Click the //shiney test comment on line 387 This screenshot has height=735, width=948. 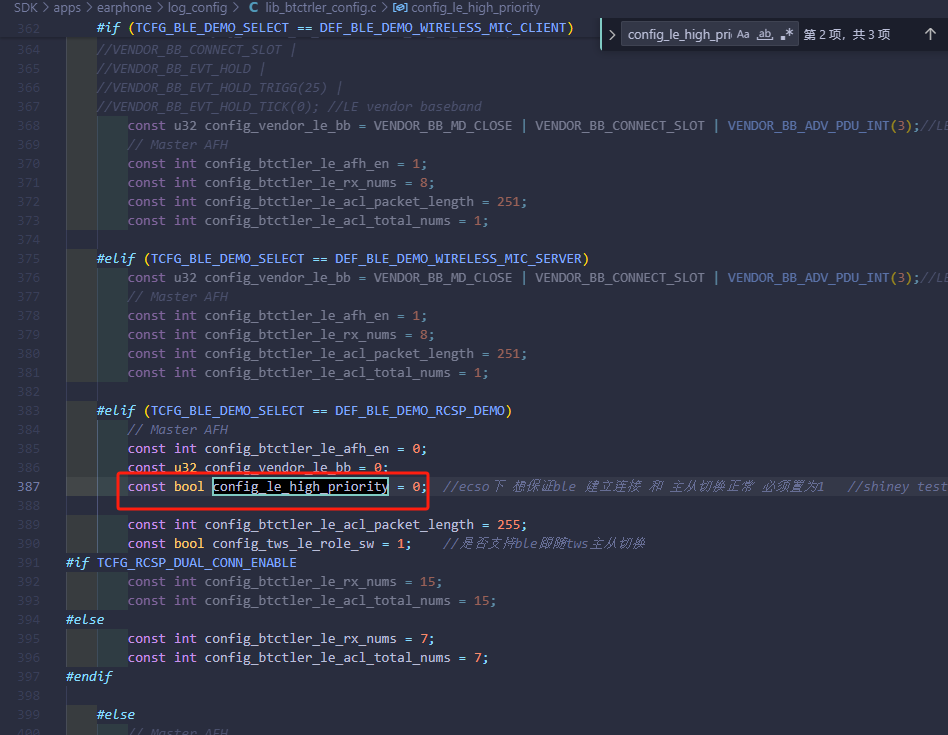click(x=897, y=487)
